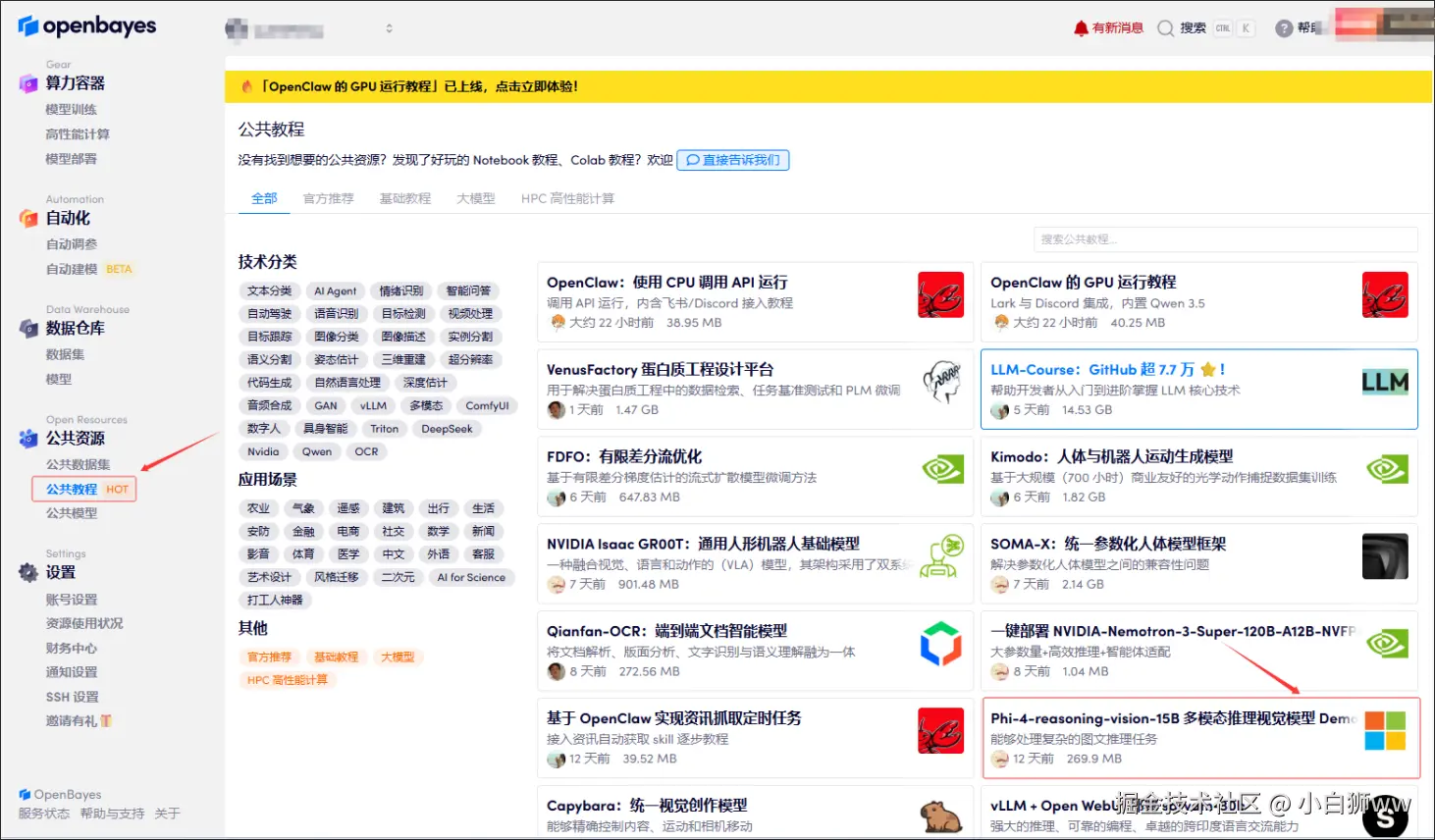Open 公共数据集 in the sidebar
The height and width of the screenshot is (840, 1435).
pyautogui.click(x=79, y=464)
